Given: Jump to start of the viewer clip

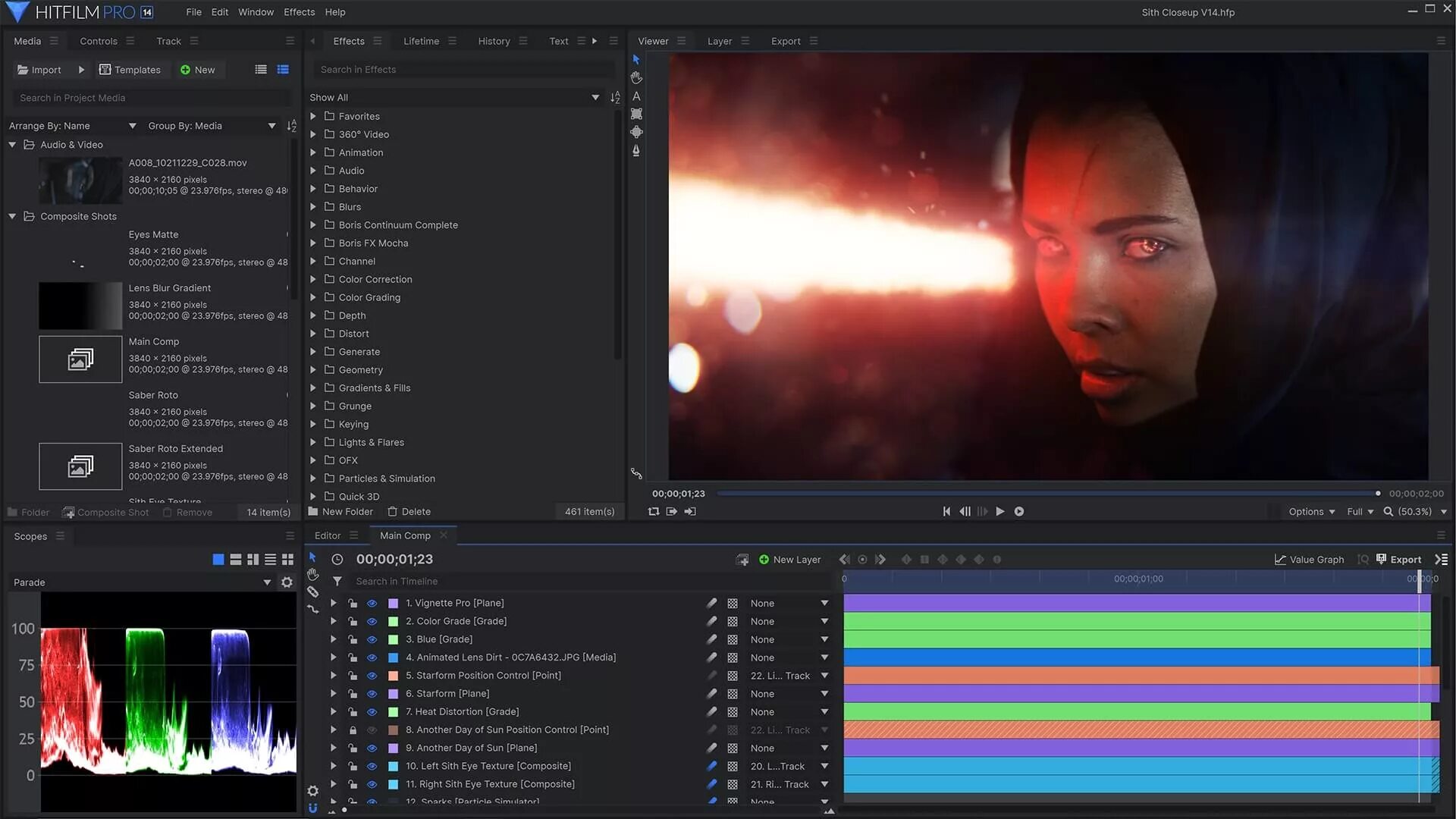Looking at the screenshot, I should pos(946,512).
